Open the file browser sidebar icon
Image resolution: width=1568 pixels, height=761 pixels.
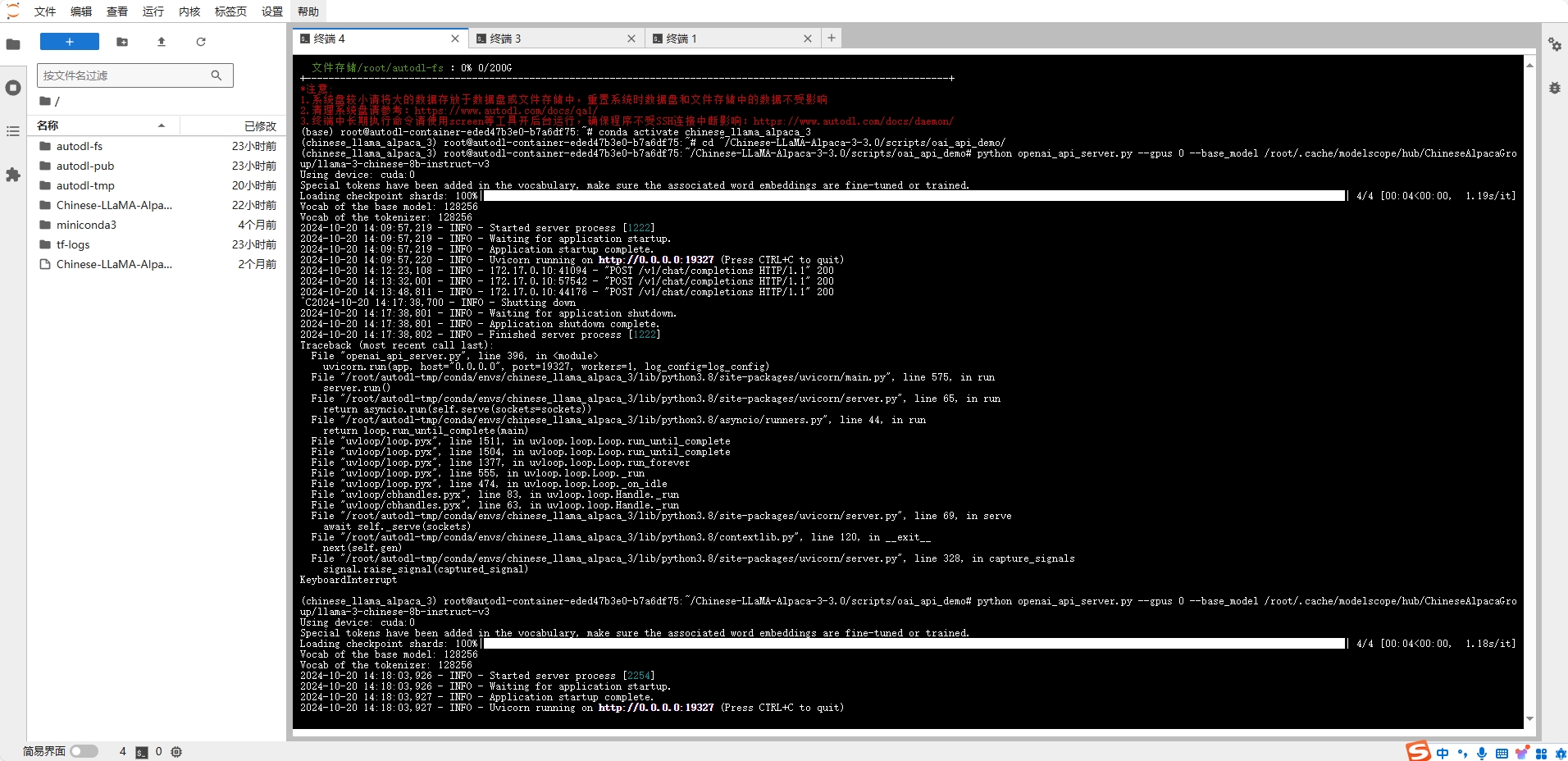point(13,44)
